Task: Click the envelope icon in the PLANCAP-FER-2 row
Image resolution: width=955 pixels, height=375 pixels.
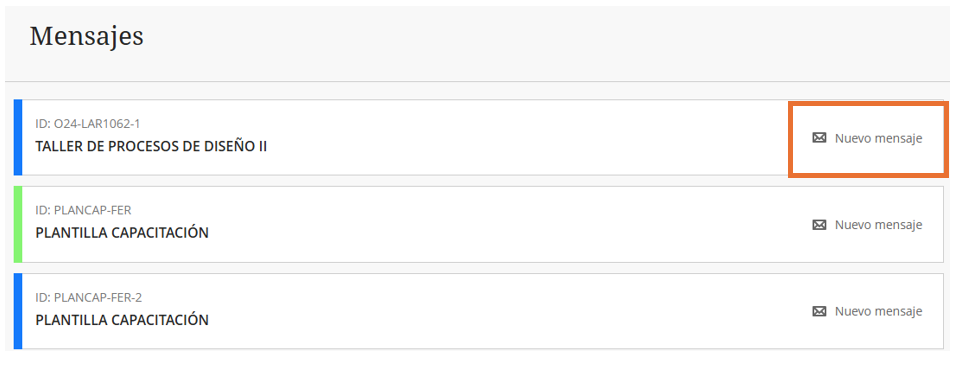Action: 819,311
